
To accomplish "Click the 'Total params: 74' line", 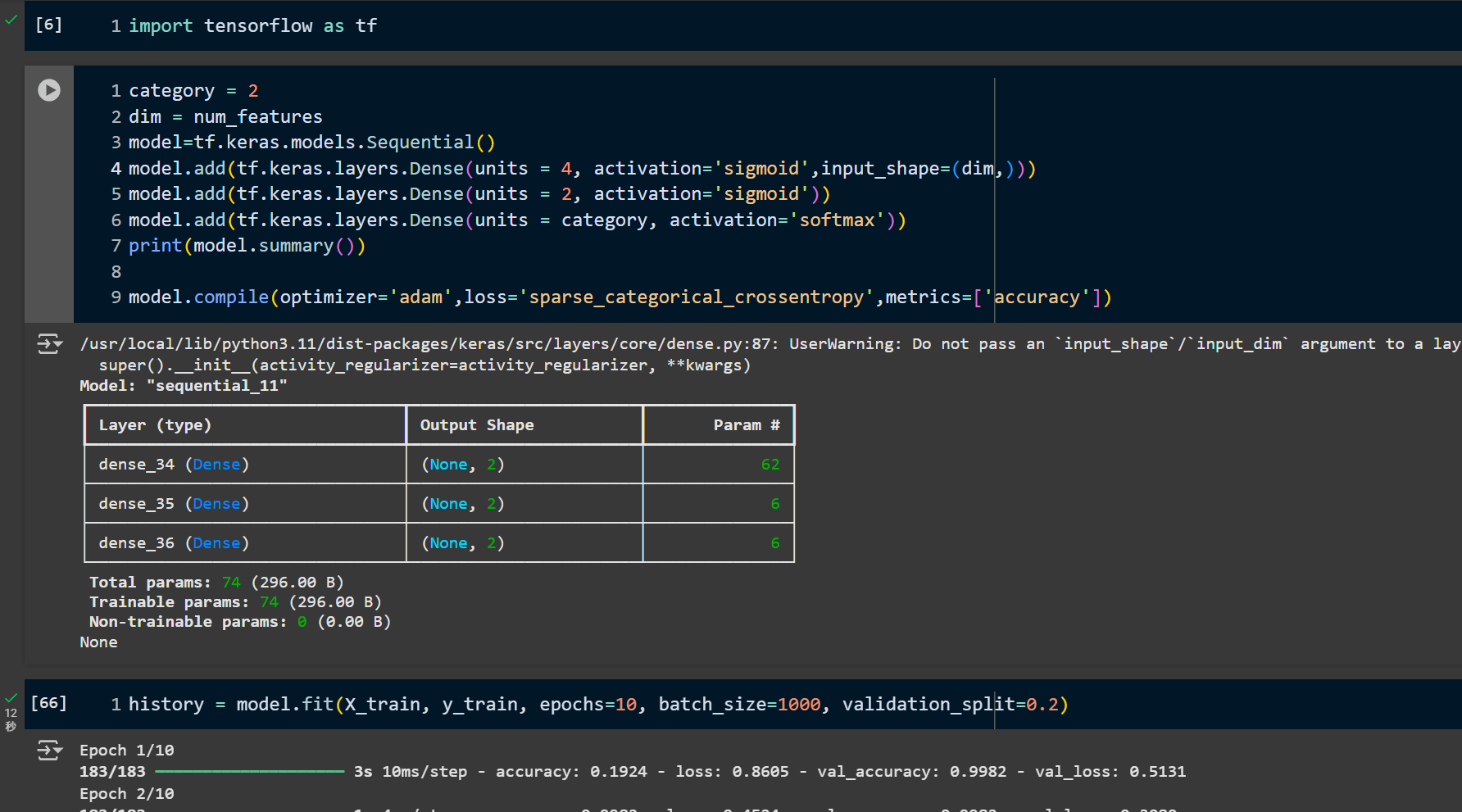I will coord(216,582).
